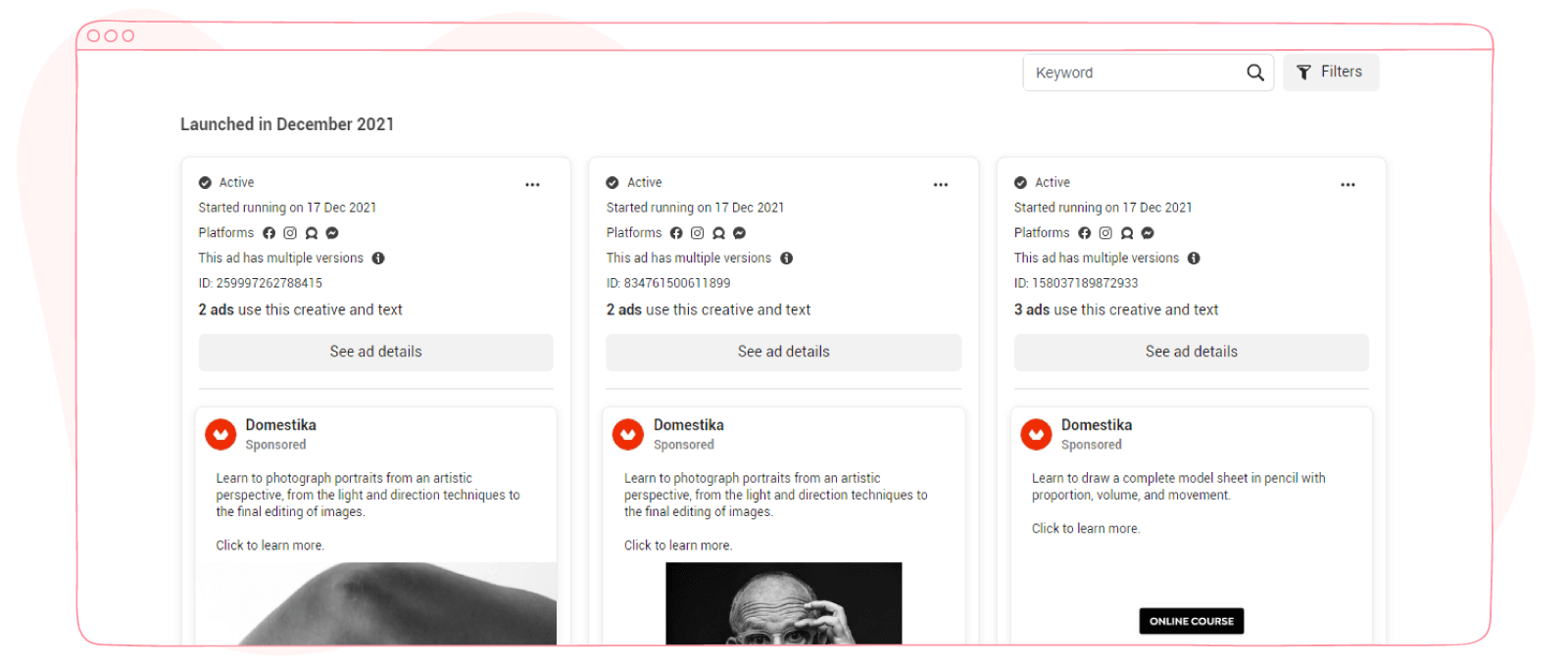Click the Instagram icon on the third ad card

1105,233
